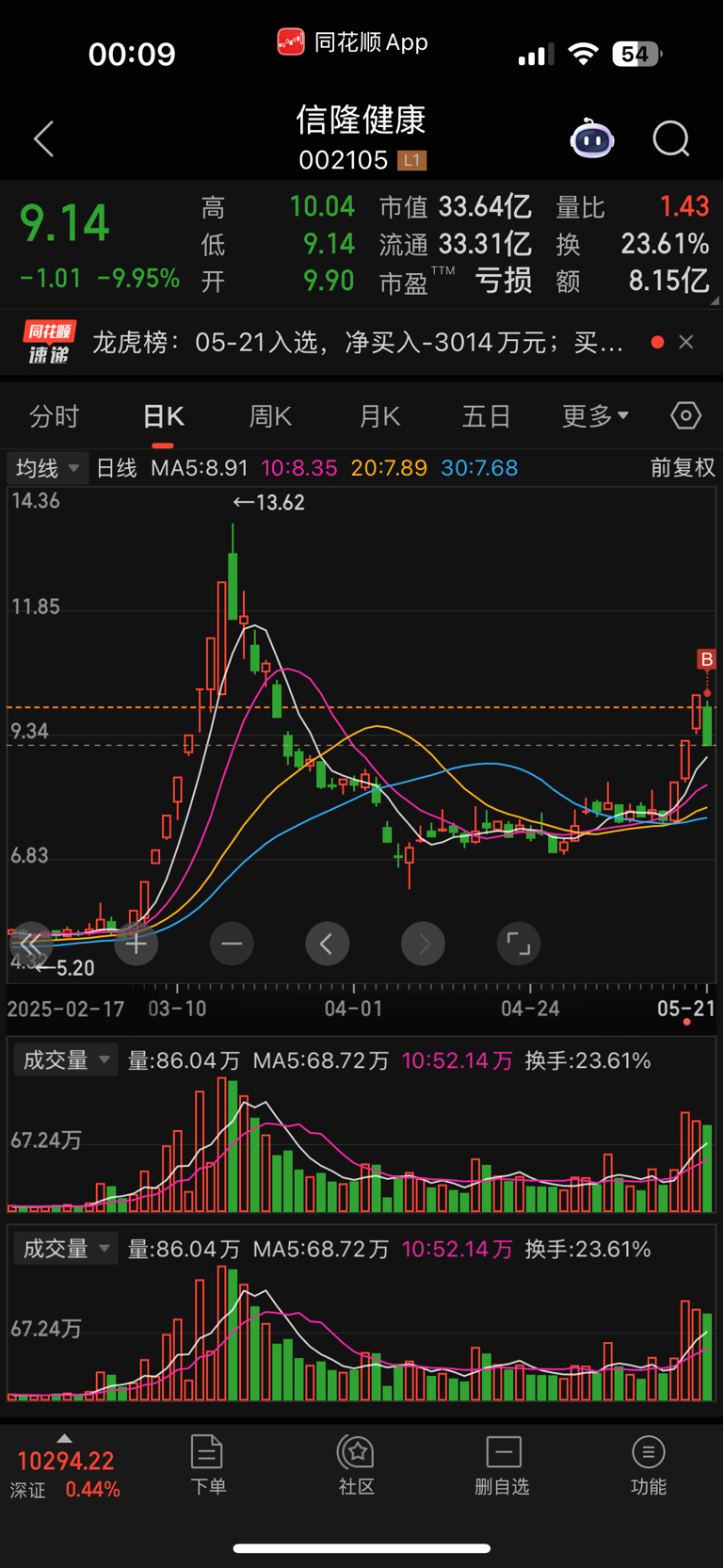Tap the 10294.22 index value
Viewport: 724px width, 1568px height.
tap(66, 1461)
